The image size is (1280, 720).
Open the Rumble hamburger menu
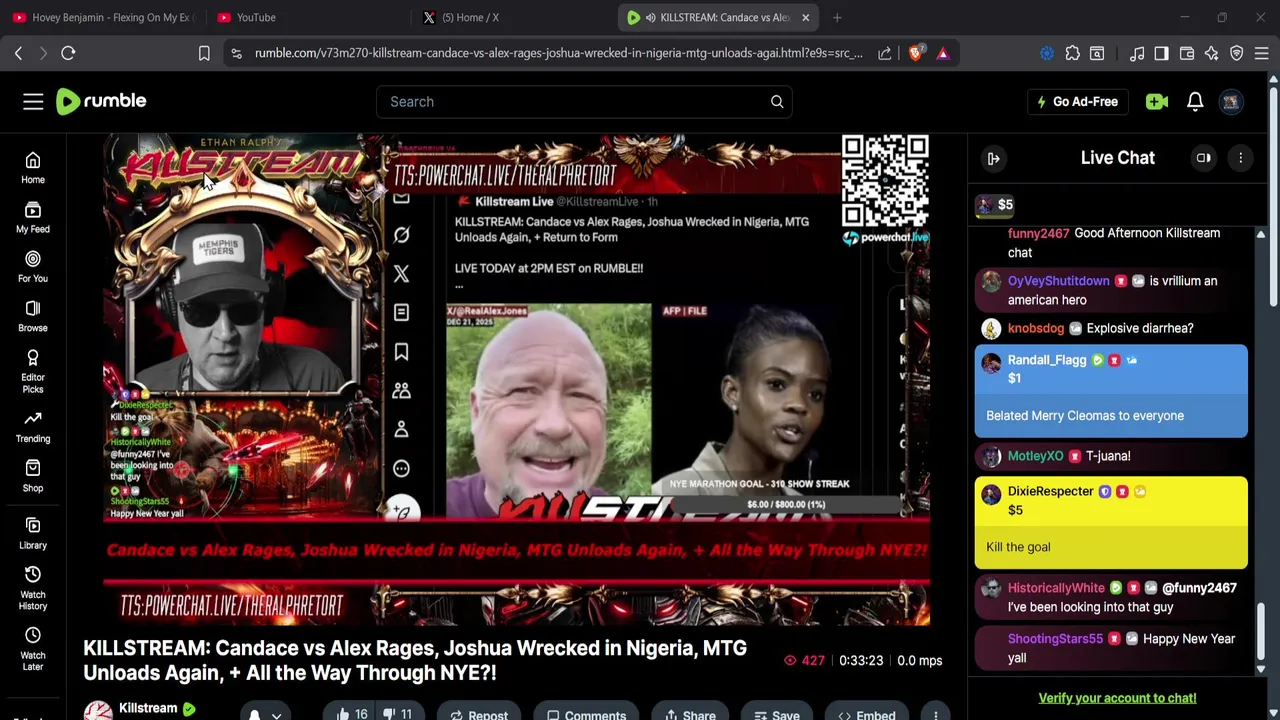33,101
